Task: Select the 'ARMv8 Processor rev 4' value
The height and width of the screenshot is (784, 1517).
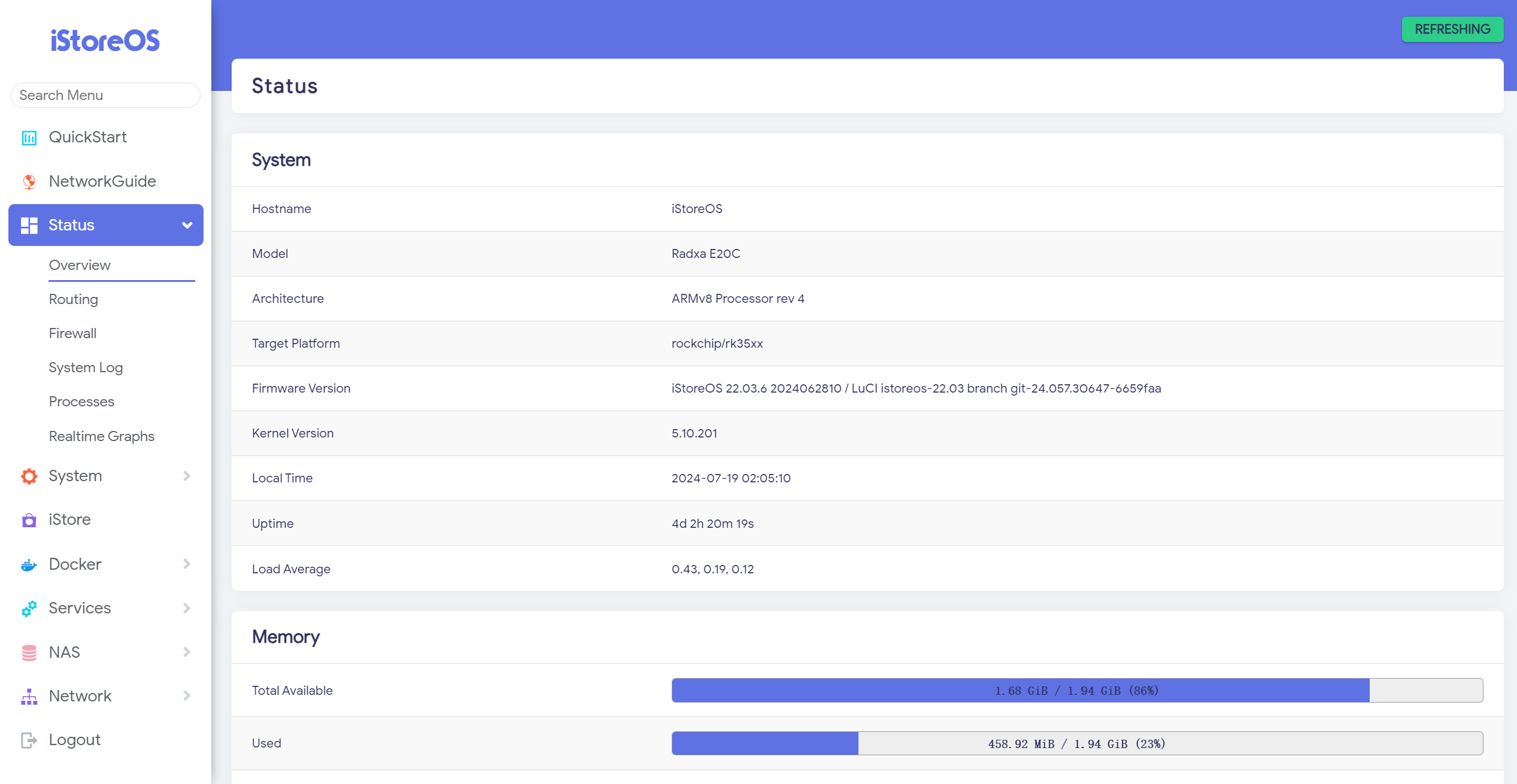Action: 738,299
